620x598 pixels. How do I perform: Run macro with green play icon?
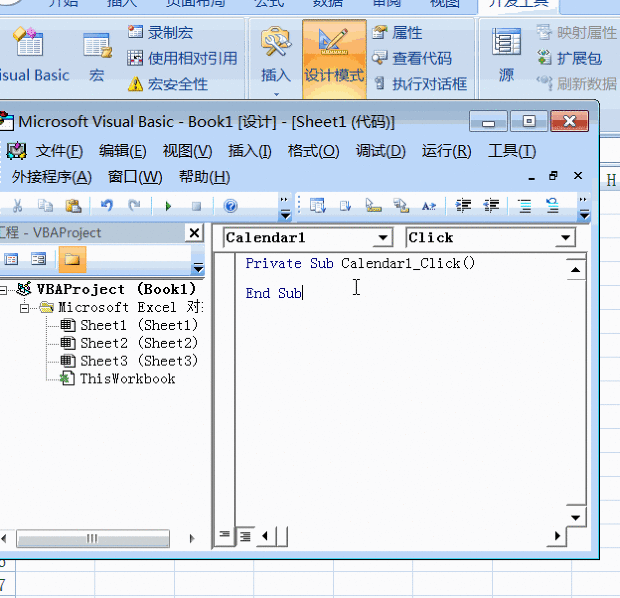click(168, 206)
